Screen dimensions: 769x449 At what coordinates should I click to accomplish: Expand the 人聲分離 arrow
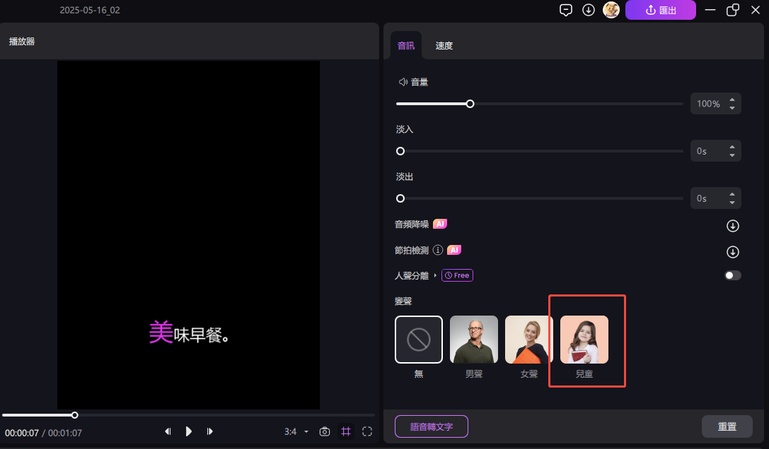click(x=435, y=275)
